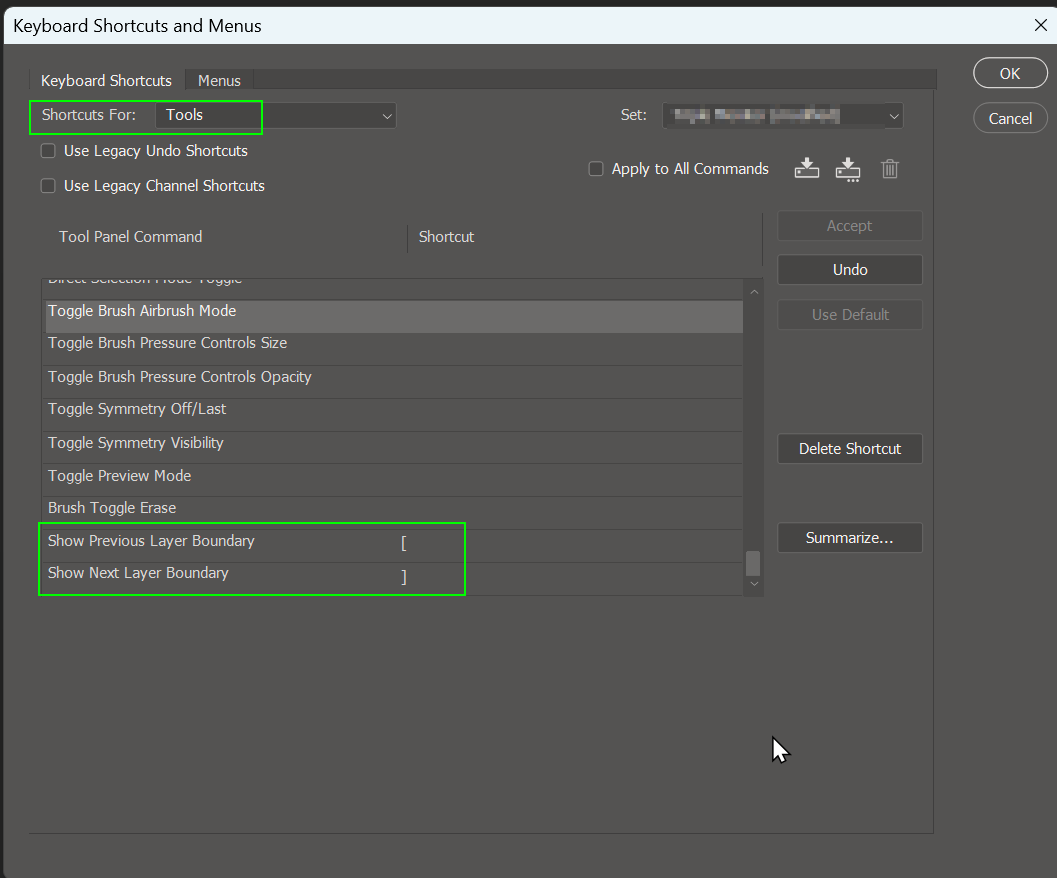Create a new set based on current set
Viewport: 1057px width, 878px height.
pyautogui.click(x=847, y=168)
